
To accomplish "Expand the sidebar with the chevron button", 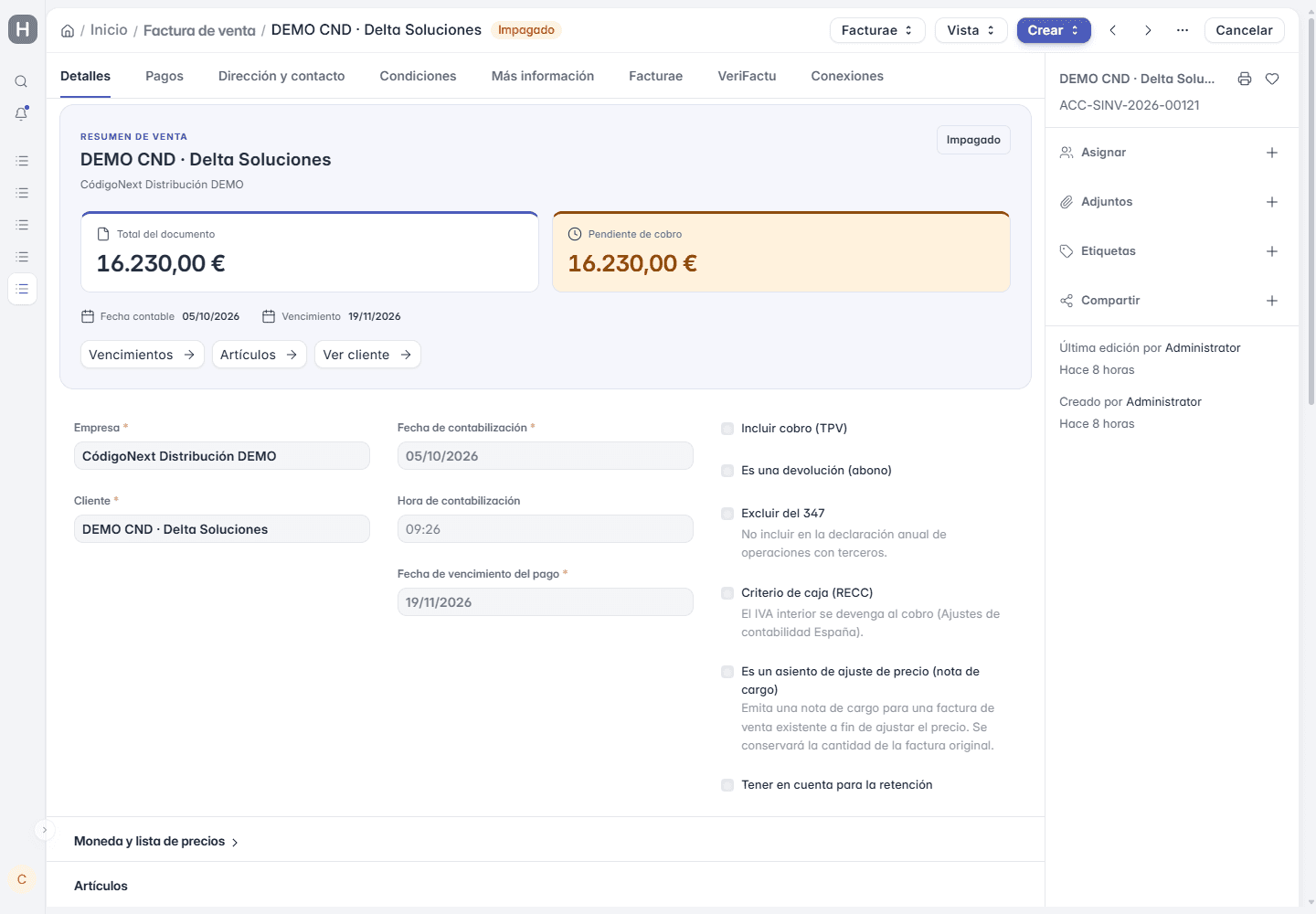I will click(44, 830).
